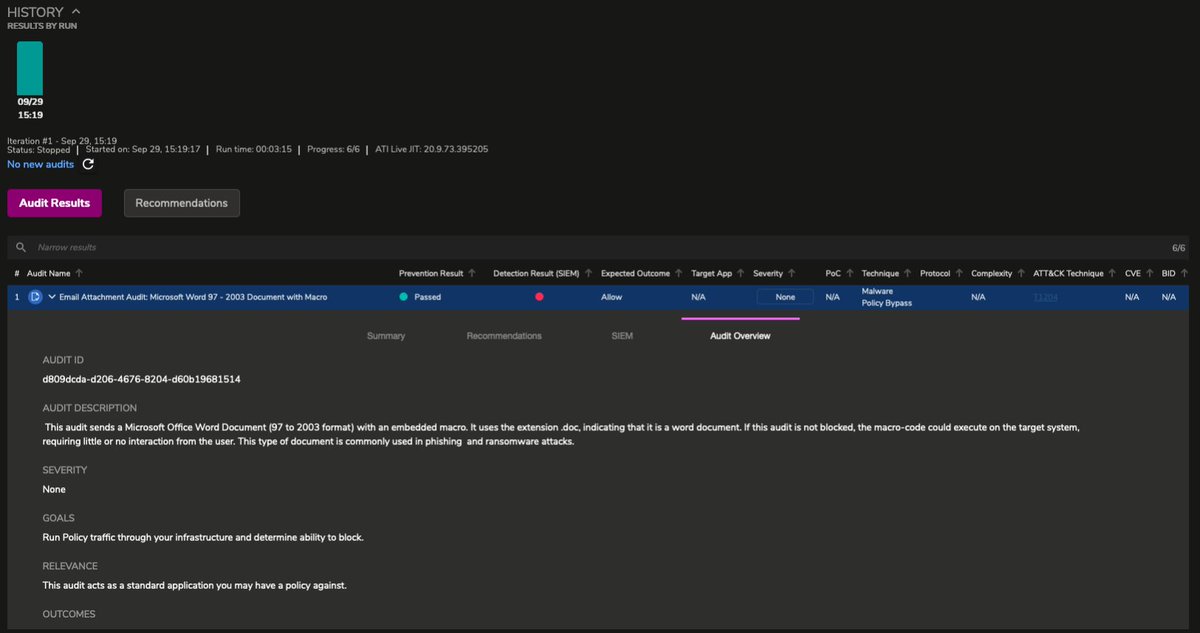The width and height of the screenshot is (1200, 633).
Task: Click the green Passed status indicator
Action: click(x=403, y=297)
